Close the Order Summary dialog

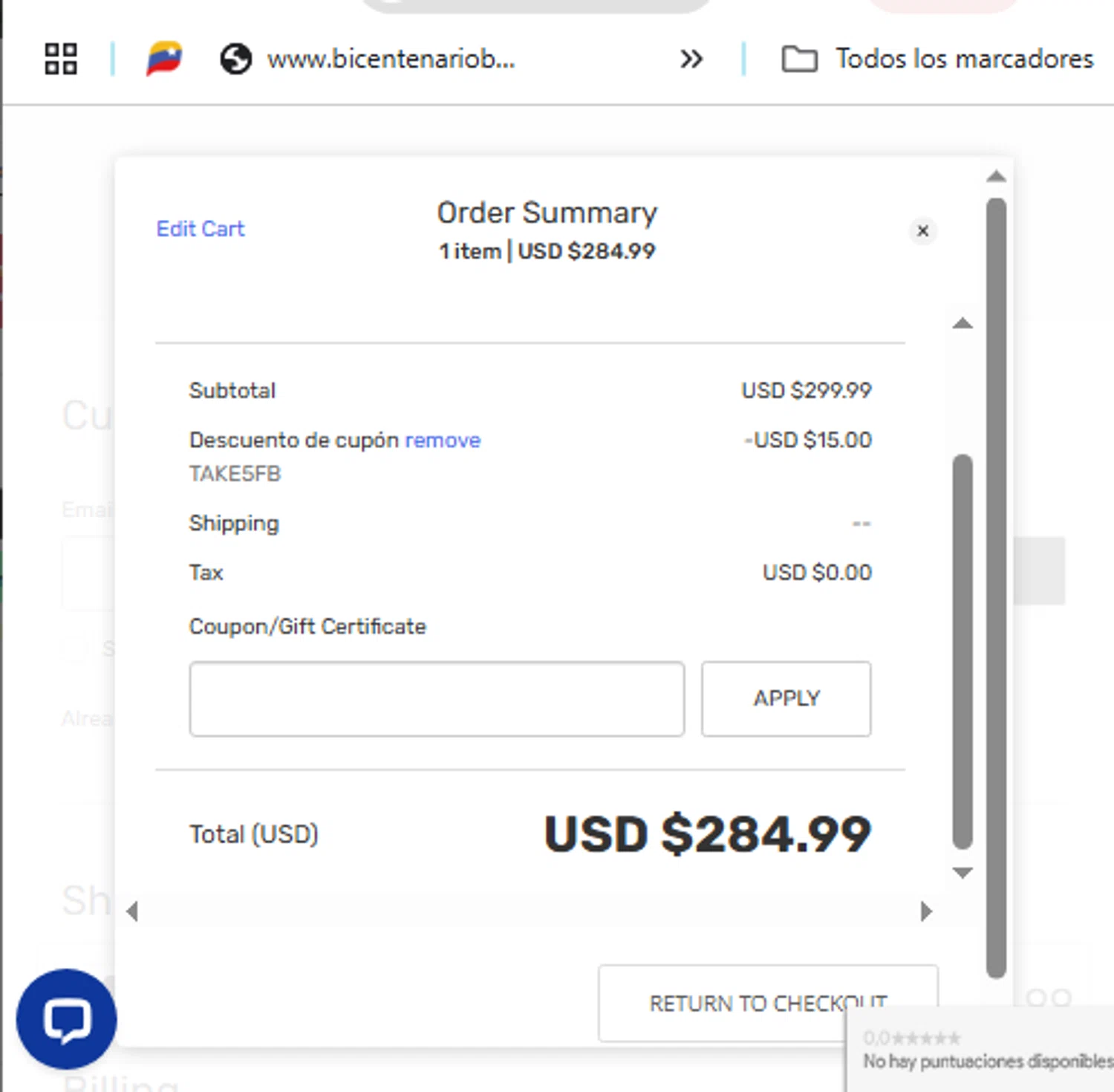pos(923,231)
